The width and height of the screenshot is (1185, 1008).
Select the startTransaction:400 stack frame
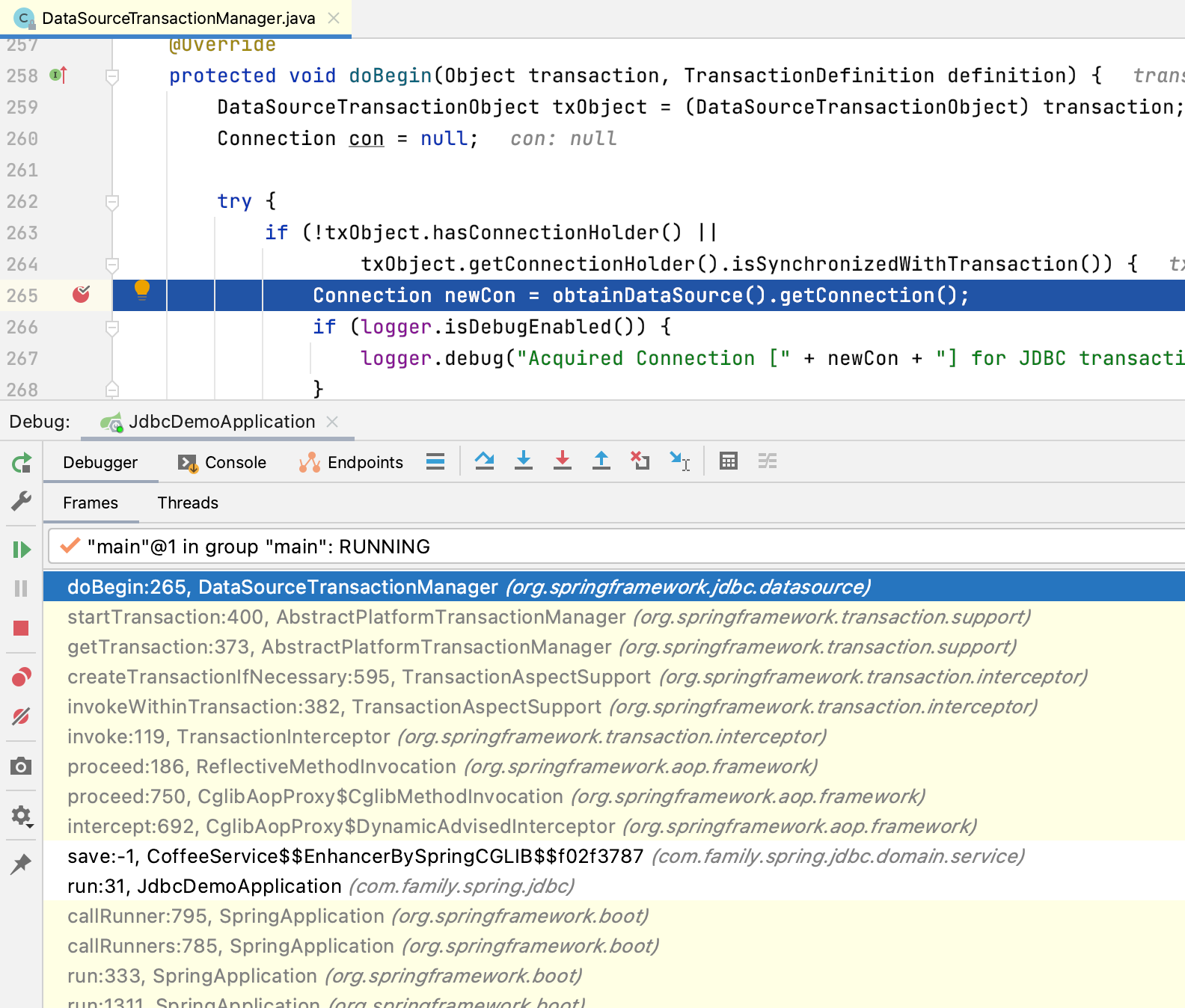(x=614, y=617)
